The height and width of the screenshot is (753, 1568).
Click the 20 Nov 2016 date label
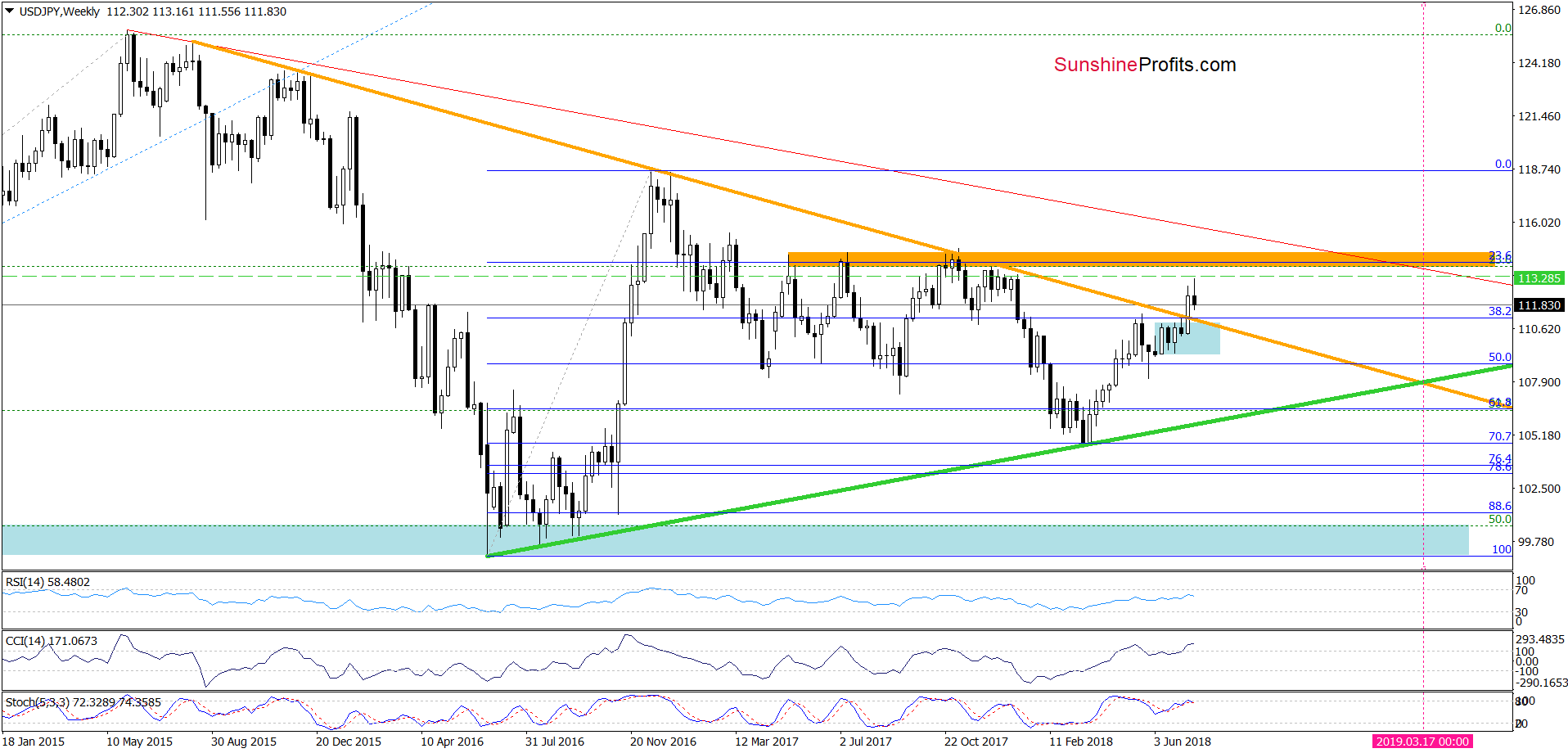click(x=663, y=742)
